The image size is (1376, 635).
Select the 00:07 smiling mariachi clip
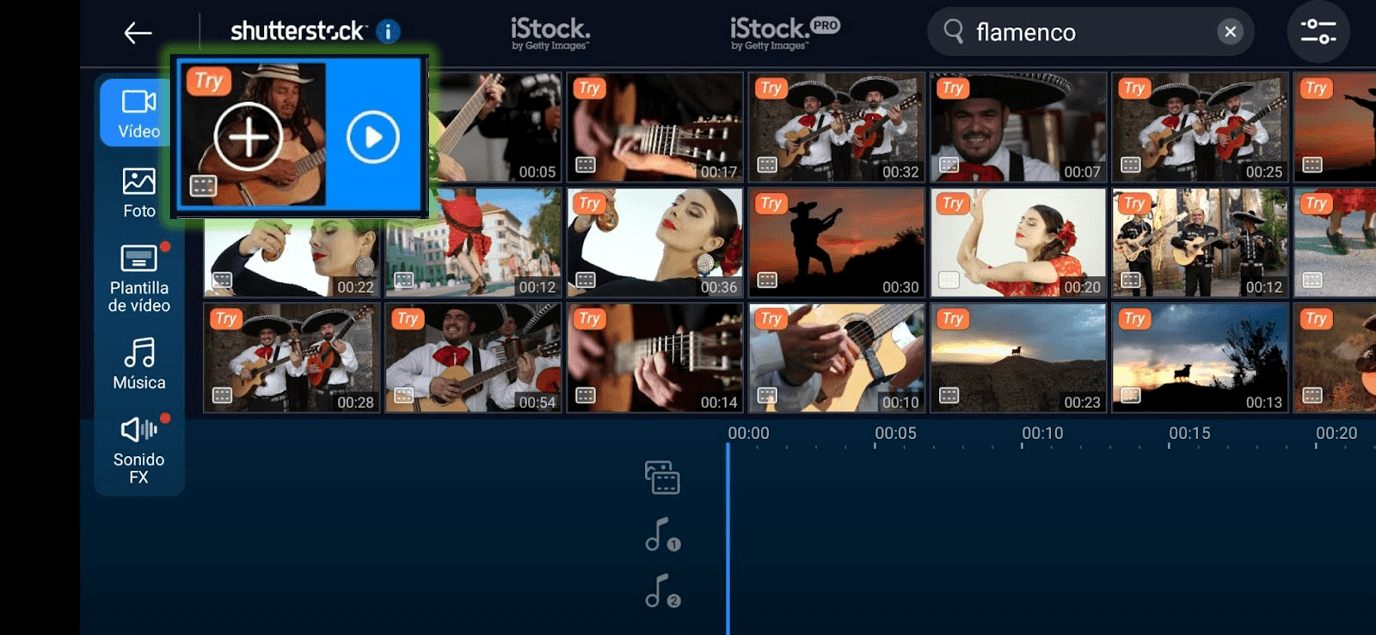(x=1018, y=127)
